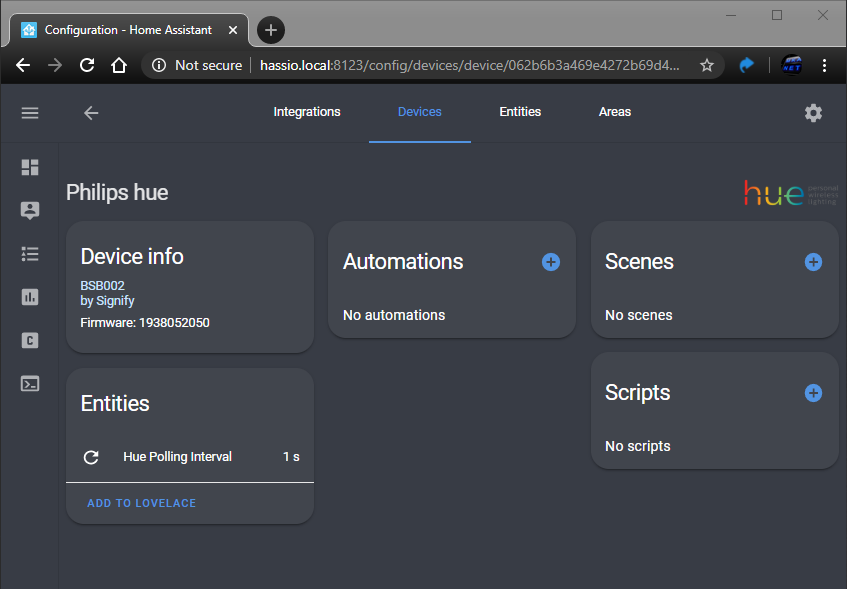Add a new script with plus icon
Screen dimensions: 847x589
tap(813, 393)
